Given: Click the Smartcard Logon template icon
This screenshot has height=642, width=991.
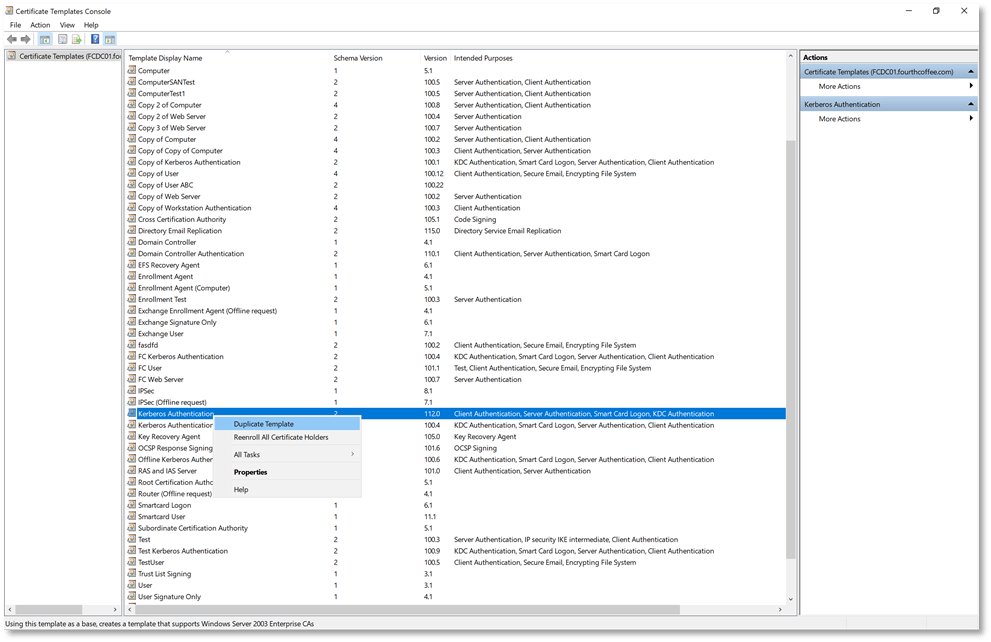Looking at the screenshot, I should pos(131,505).
